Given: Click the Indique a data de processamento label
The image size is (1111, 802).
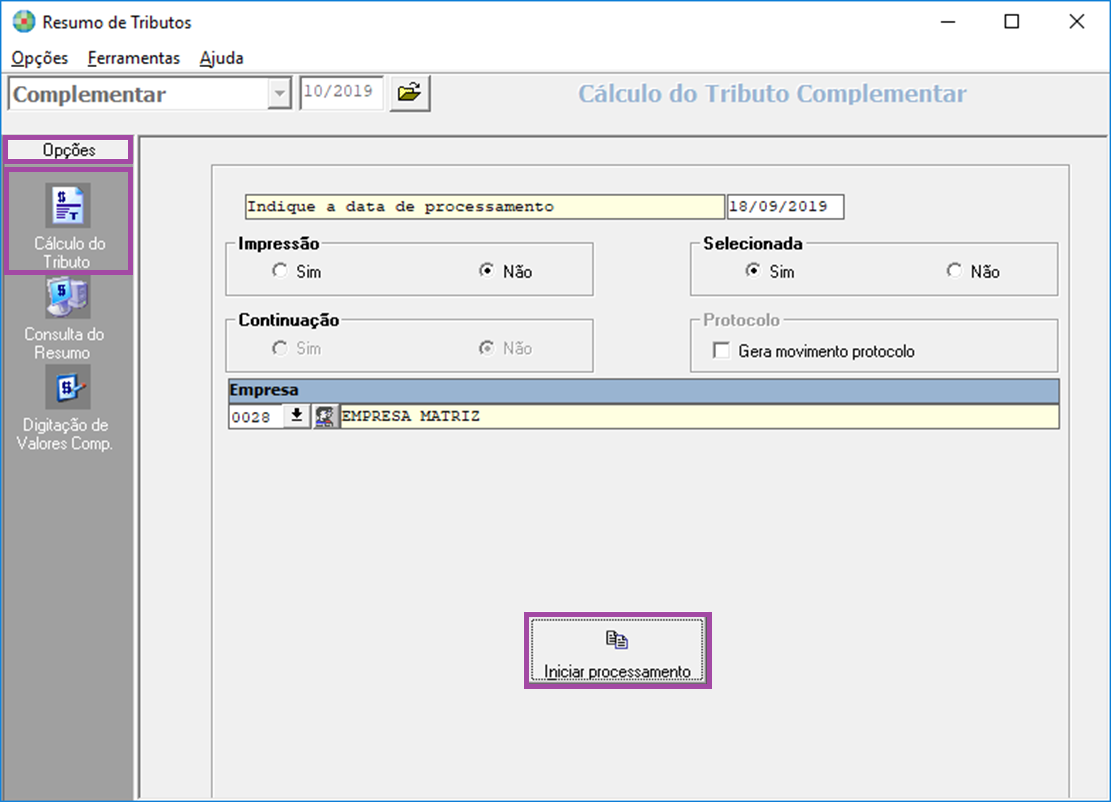Looking at the screenshot, I should [x=485, y=207].
